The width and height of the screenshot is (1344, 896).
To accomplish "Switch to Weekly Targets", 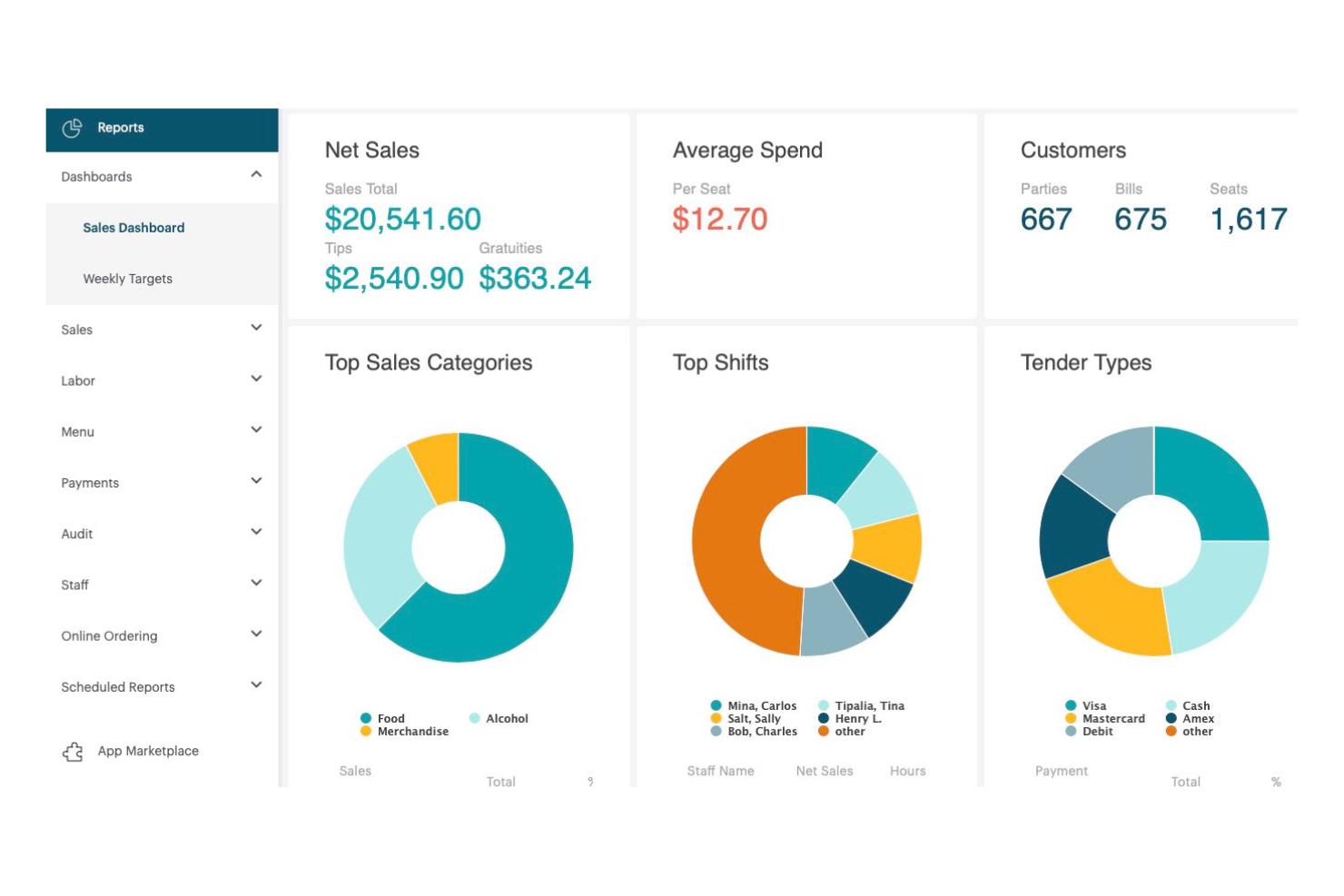I will 127,279.
